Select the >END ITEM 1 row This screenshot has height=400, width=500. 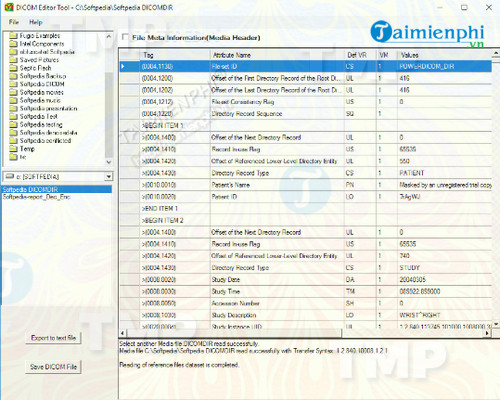click(306, 208)
